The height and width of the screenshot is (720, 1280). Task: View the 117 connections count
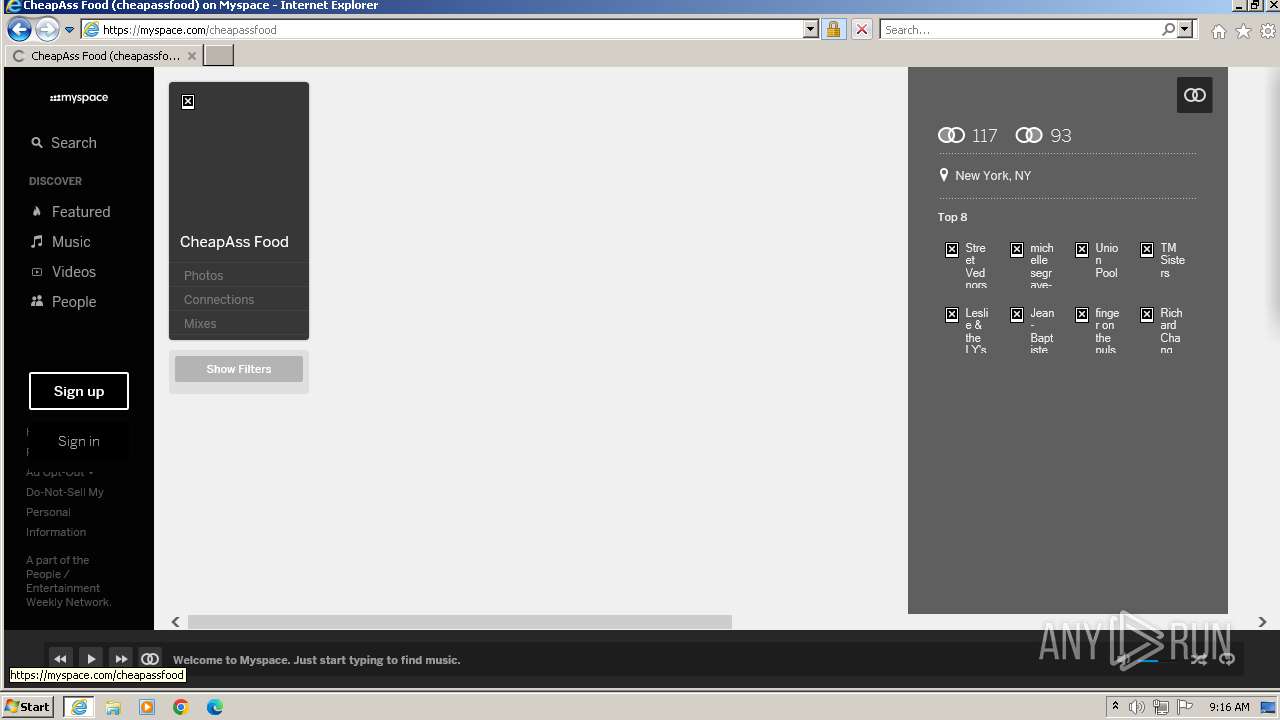(x=968, y=135)
